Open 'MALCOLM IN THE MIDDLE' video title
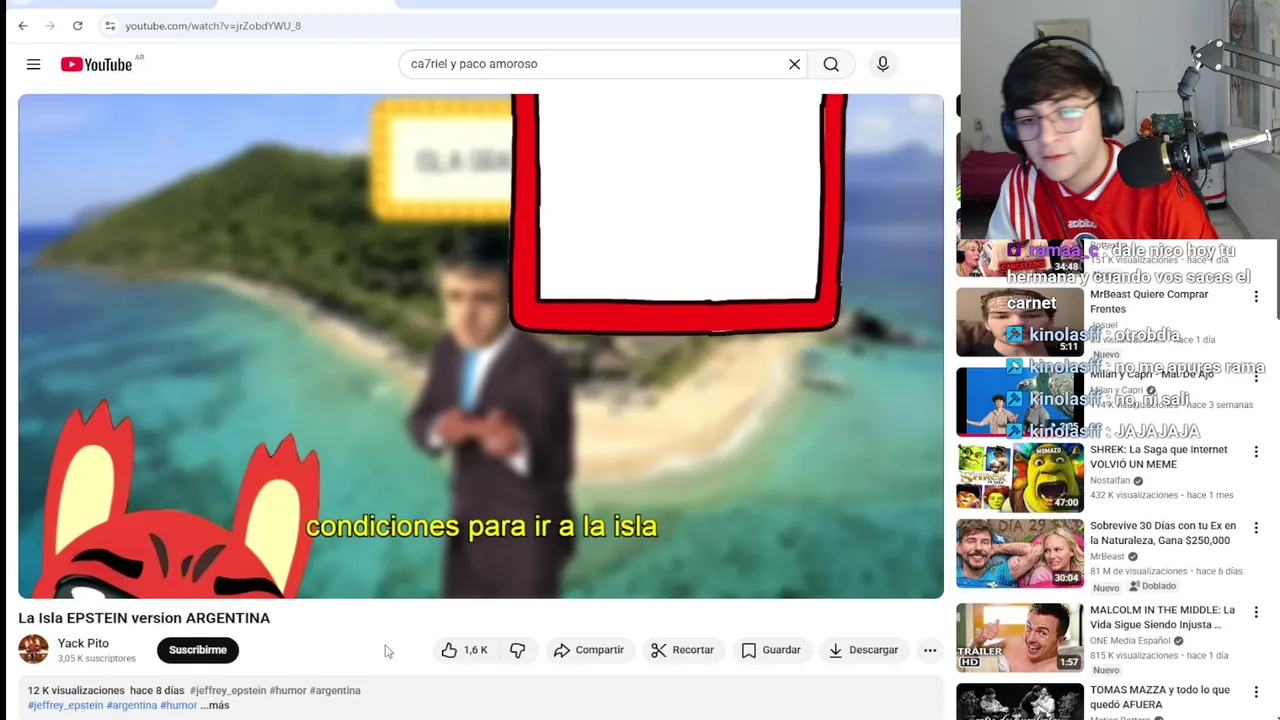Image resolution: width=1280 pixels, height=720 pixels. (x=1162, y=617)
